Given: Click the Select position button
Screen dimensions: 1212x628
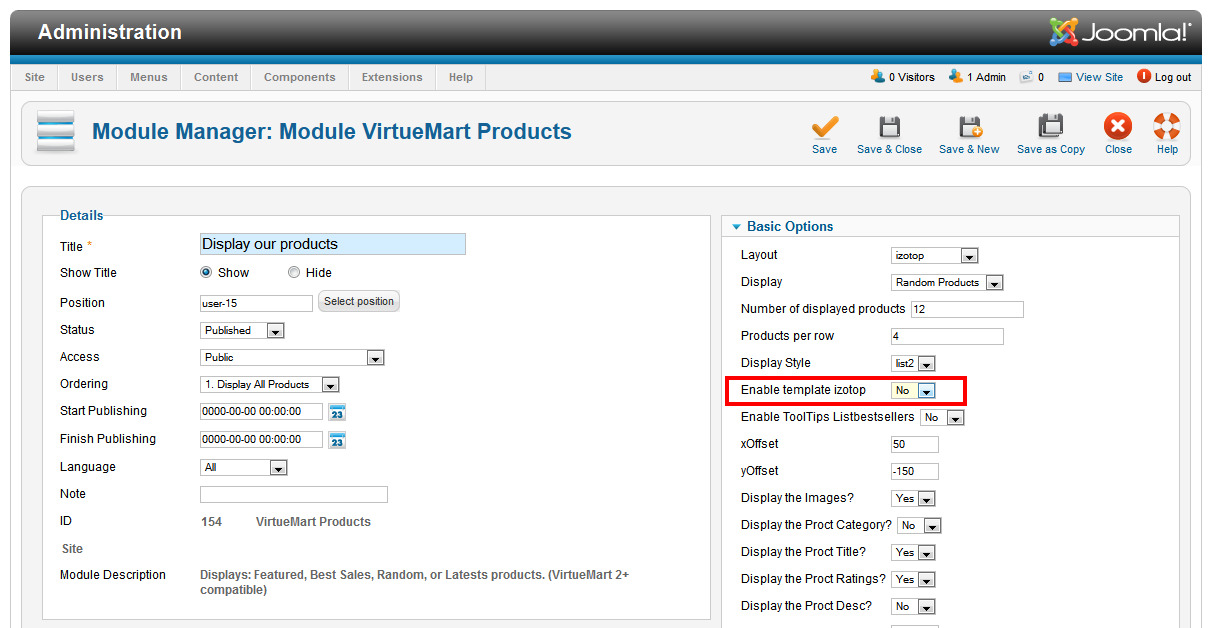Looking at the screenshot, I should 359,301.
